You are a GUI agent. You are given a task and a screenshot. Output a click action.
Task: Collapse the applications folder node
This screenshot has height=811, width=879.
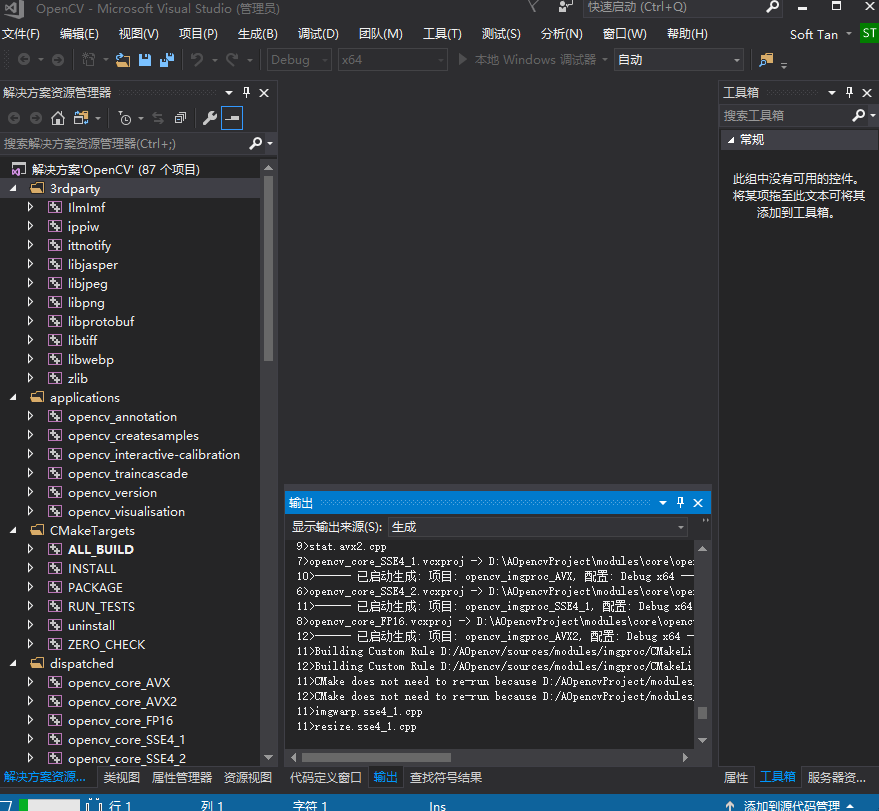click(13, 397)
